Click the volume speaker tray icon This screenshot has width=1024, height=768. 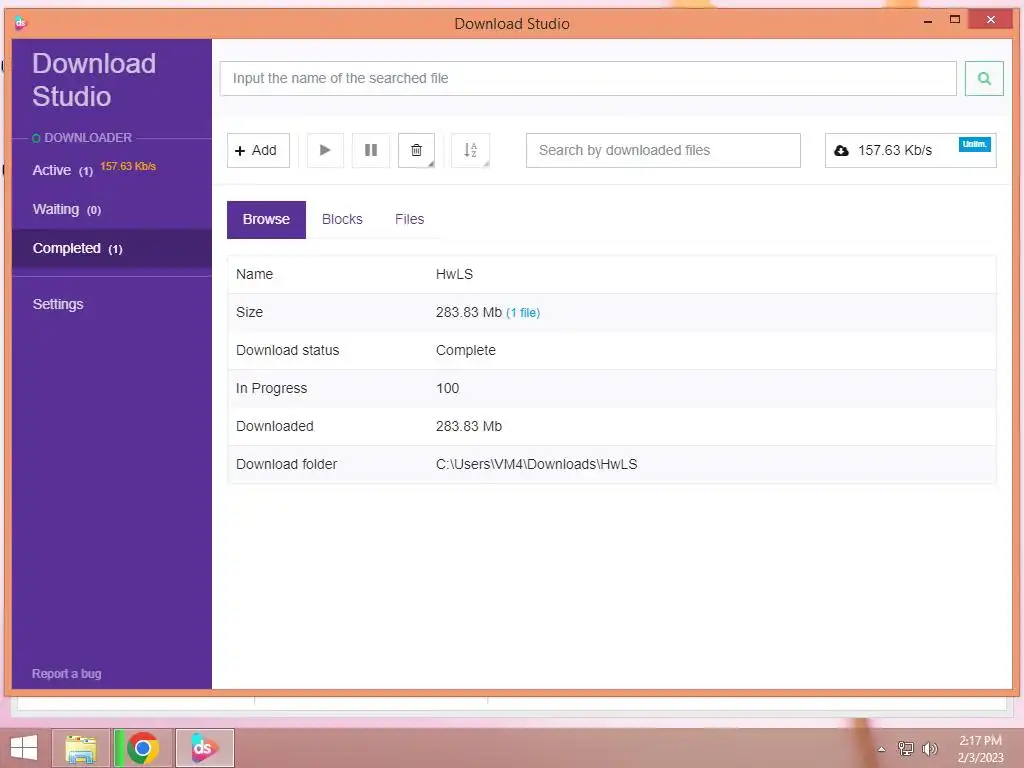[x=929, y=748]
